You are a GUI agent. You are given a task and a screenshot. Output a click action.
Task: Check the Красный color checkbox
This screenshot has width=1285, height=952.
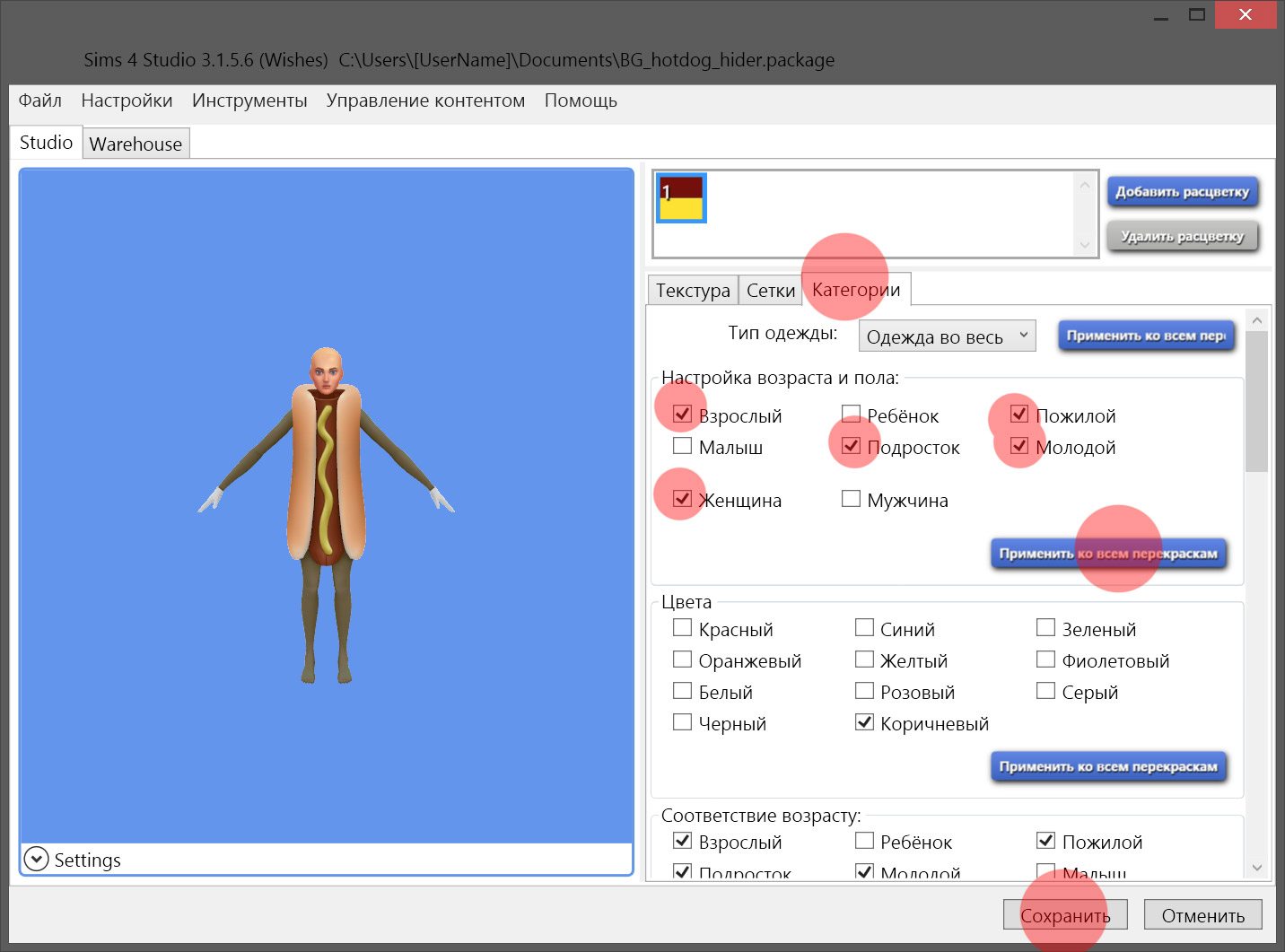coord(682,627)
